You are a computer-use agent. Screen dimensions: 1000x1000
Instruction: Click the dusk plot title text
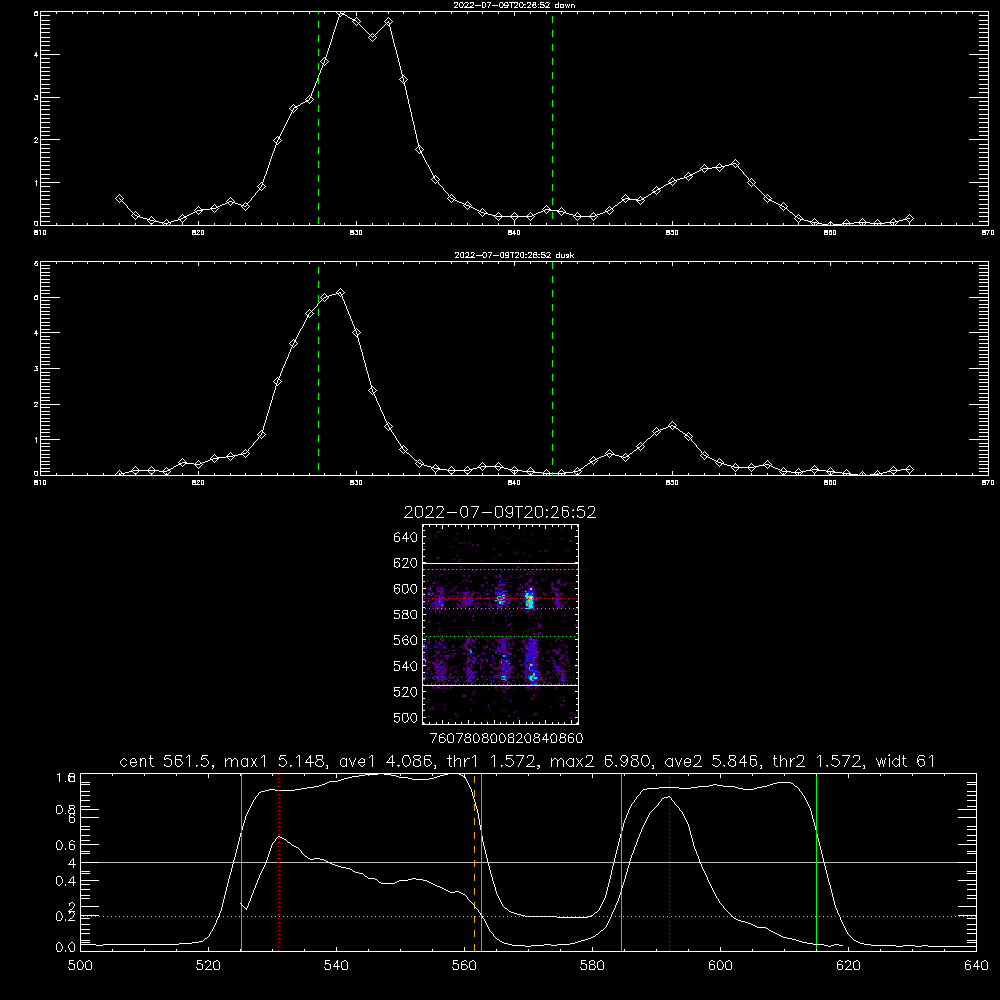pyautogui.click(x=514, y=255)
